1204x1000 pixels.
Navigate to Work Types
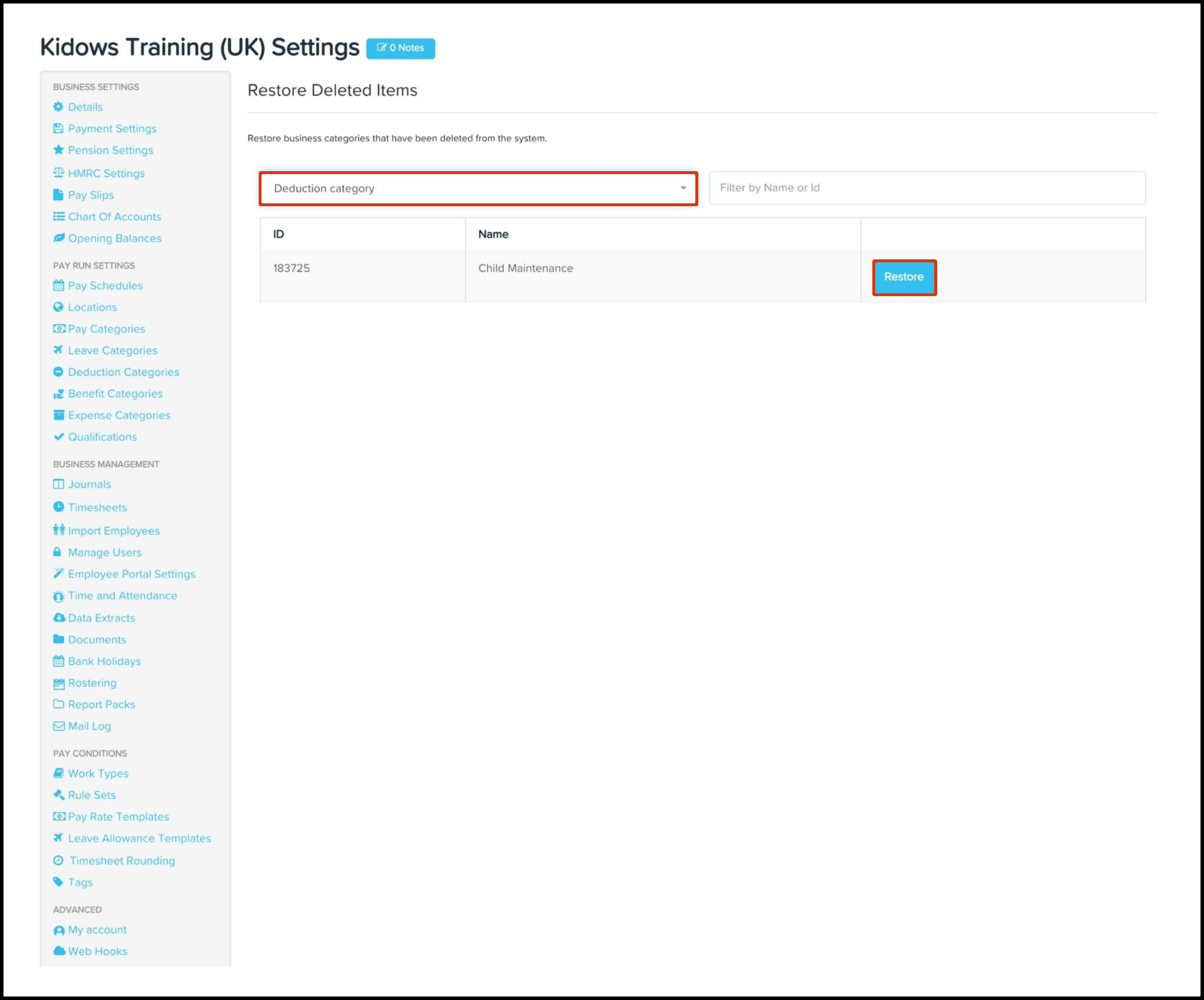coord(98,773)
